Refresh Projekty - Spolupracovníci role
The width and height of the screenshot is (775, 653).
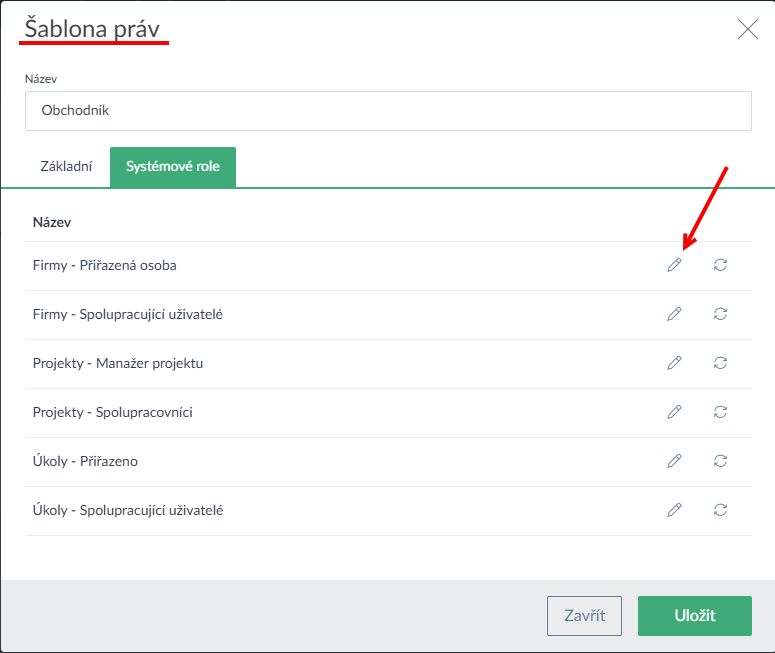(x=720, y=412)
